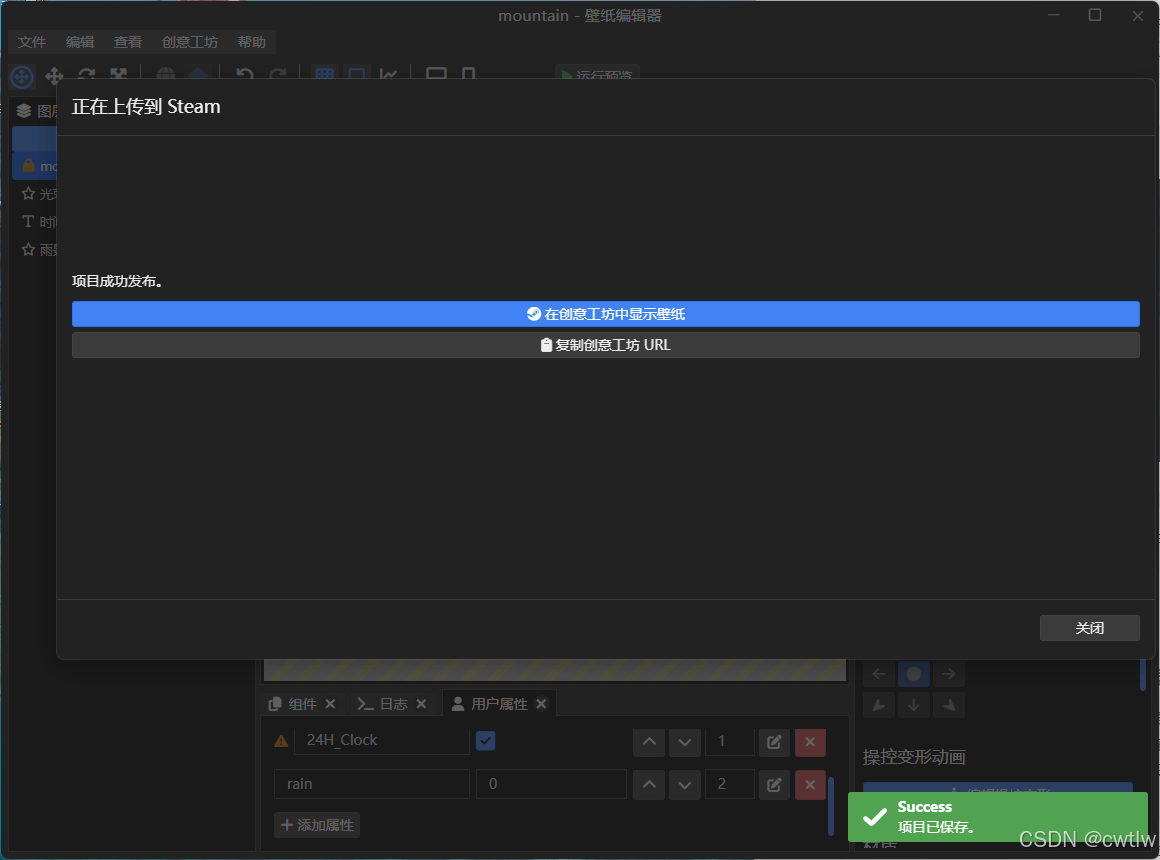Uncheck the 24H_Clock checkbox
Image resolution: width=1160 pixels, height=860 pixels.
click(x=485, y=741)
